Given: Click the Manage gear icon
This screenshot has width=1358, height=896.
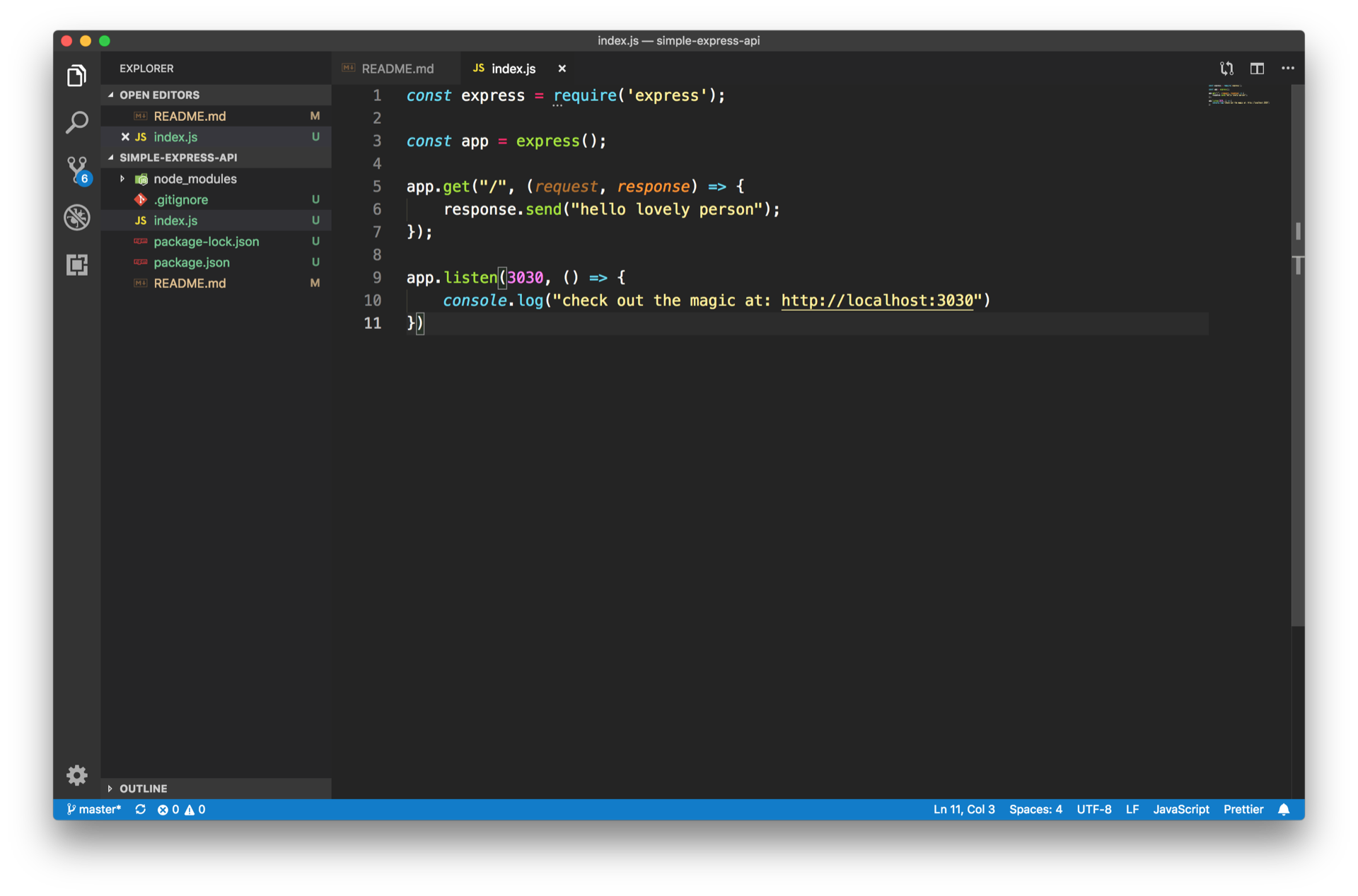Looking at the screenshot, I should [76, 775].
